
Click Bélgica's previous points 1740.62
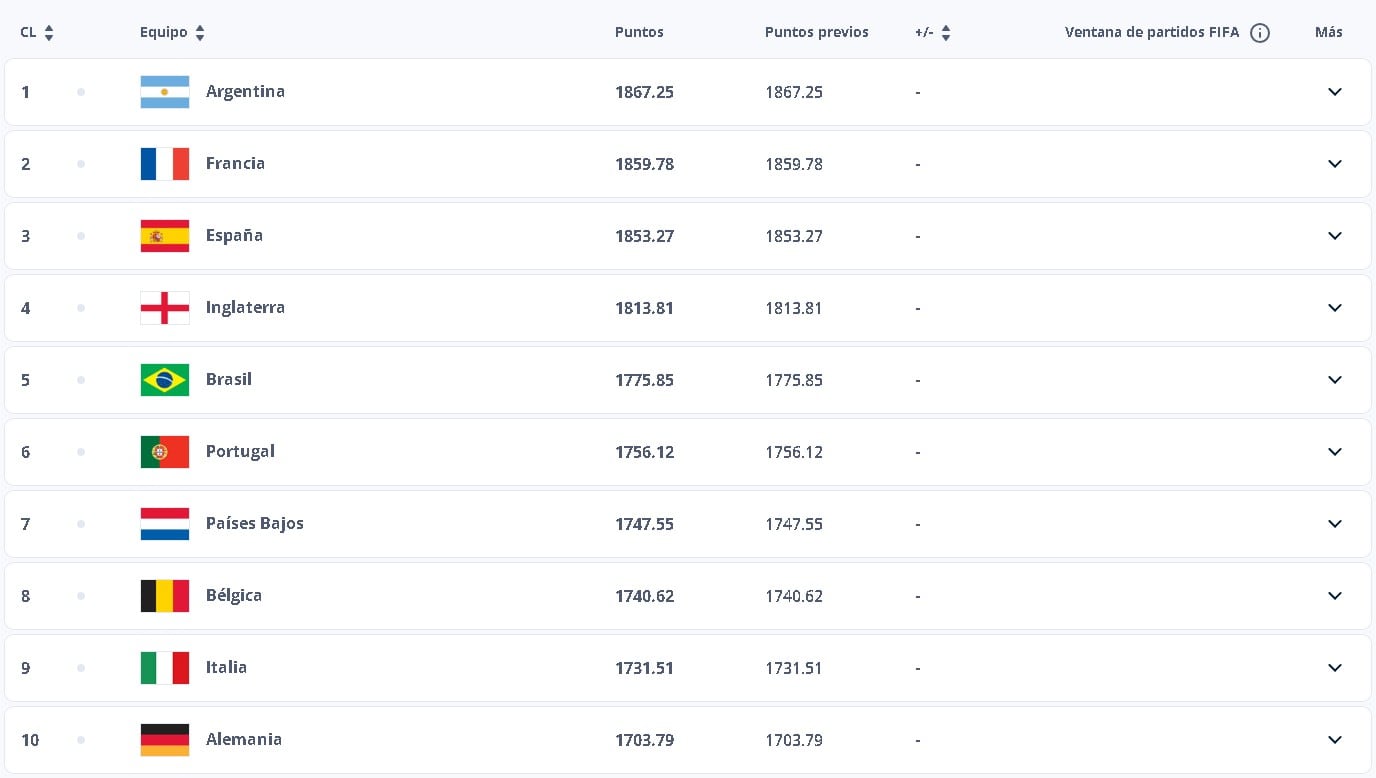794,596
